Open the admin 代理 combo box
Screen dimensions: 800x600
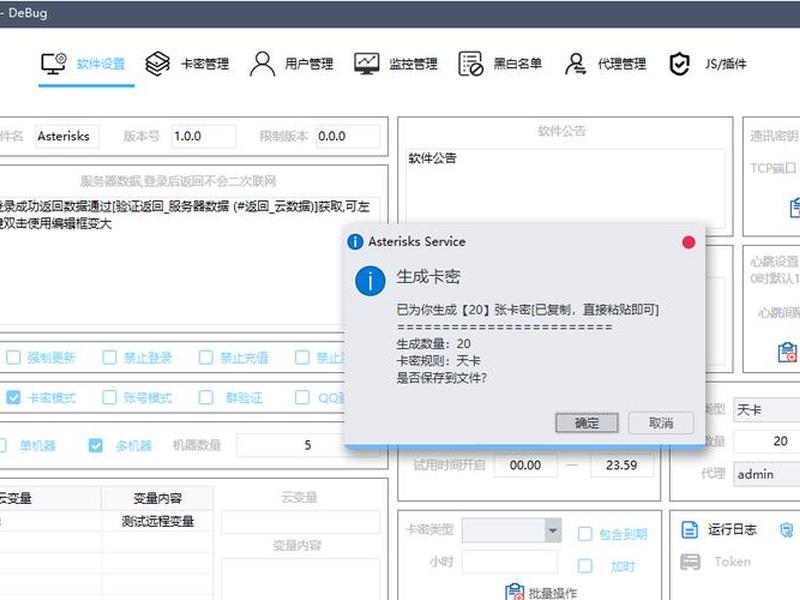coord(767,474)
